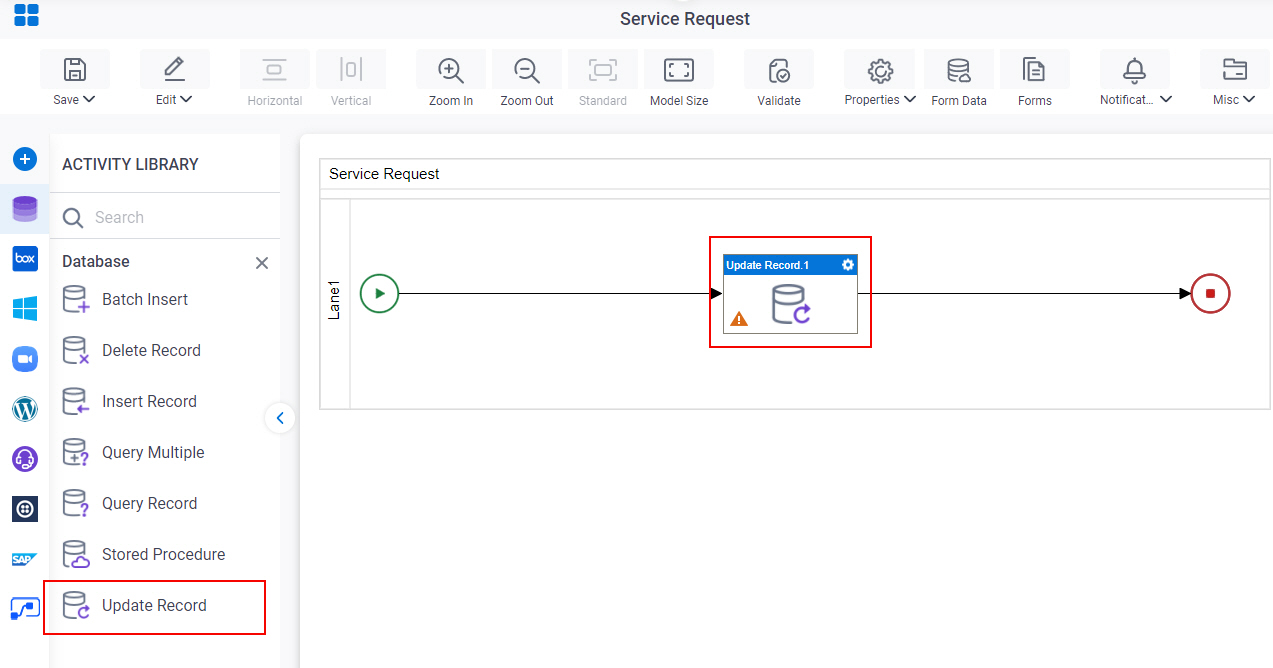Open the Forms toolbar icon
The width and height of the screenshot is (1273, 668).
click(x=1034, y=69)
